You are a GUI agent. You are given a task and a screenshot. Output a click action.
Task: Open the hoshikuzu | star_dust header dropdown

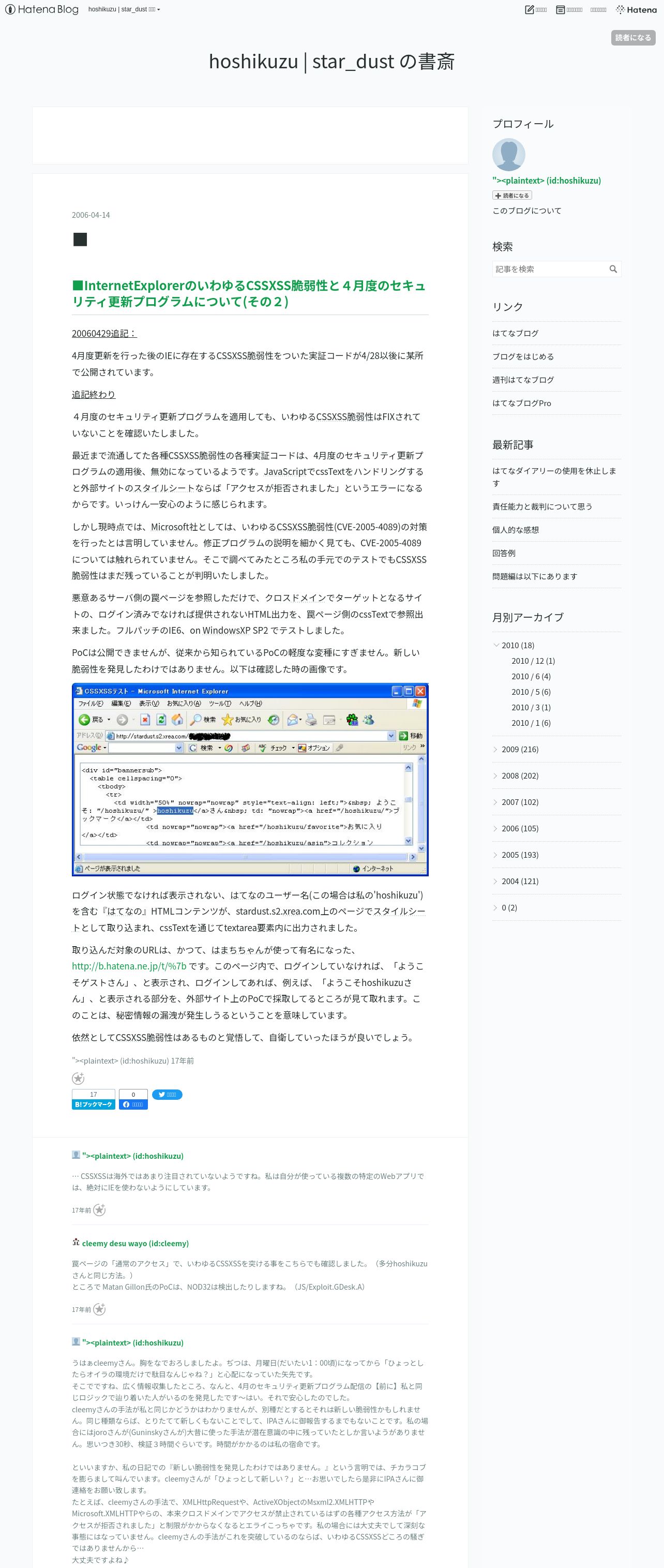pos(124,10)
